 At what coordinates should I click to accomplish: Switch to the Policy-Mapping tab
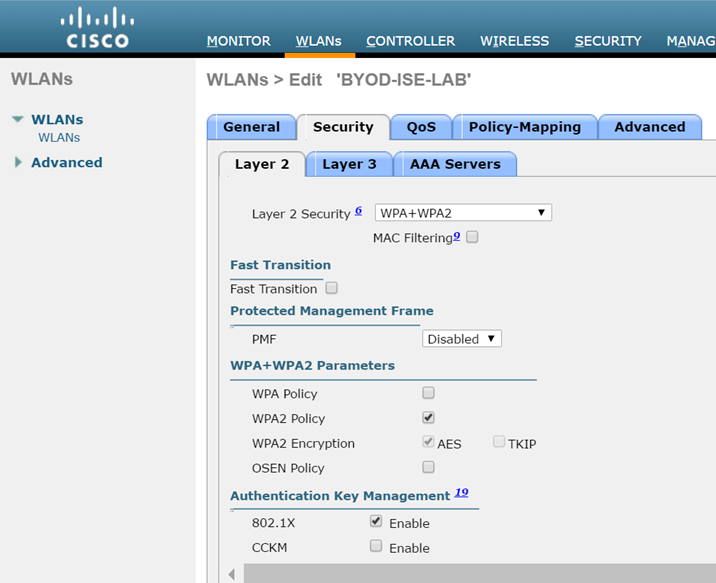point(525,127)
